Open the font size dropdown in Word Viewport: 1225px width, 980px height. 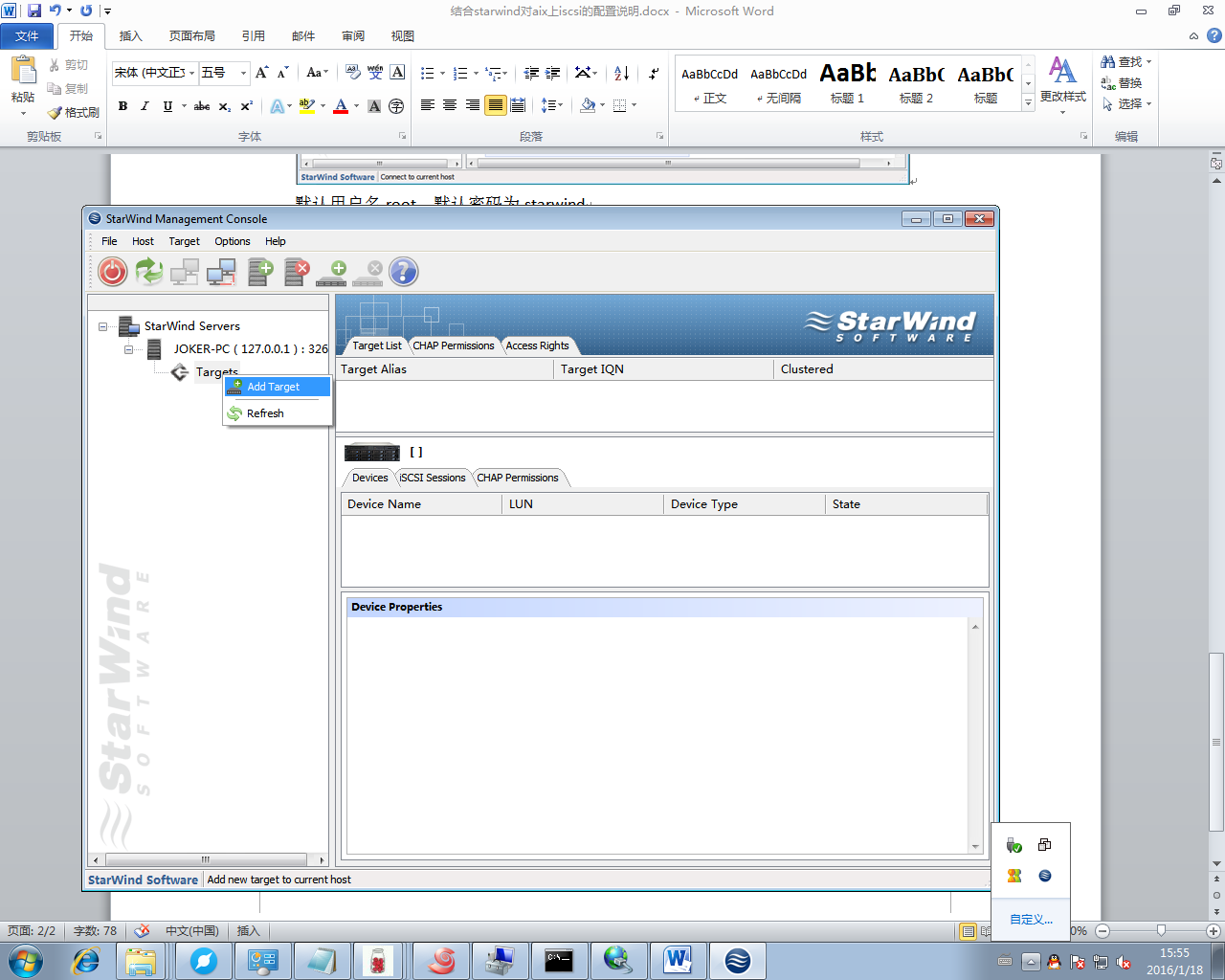(x=243, y=73)
